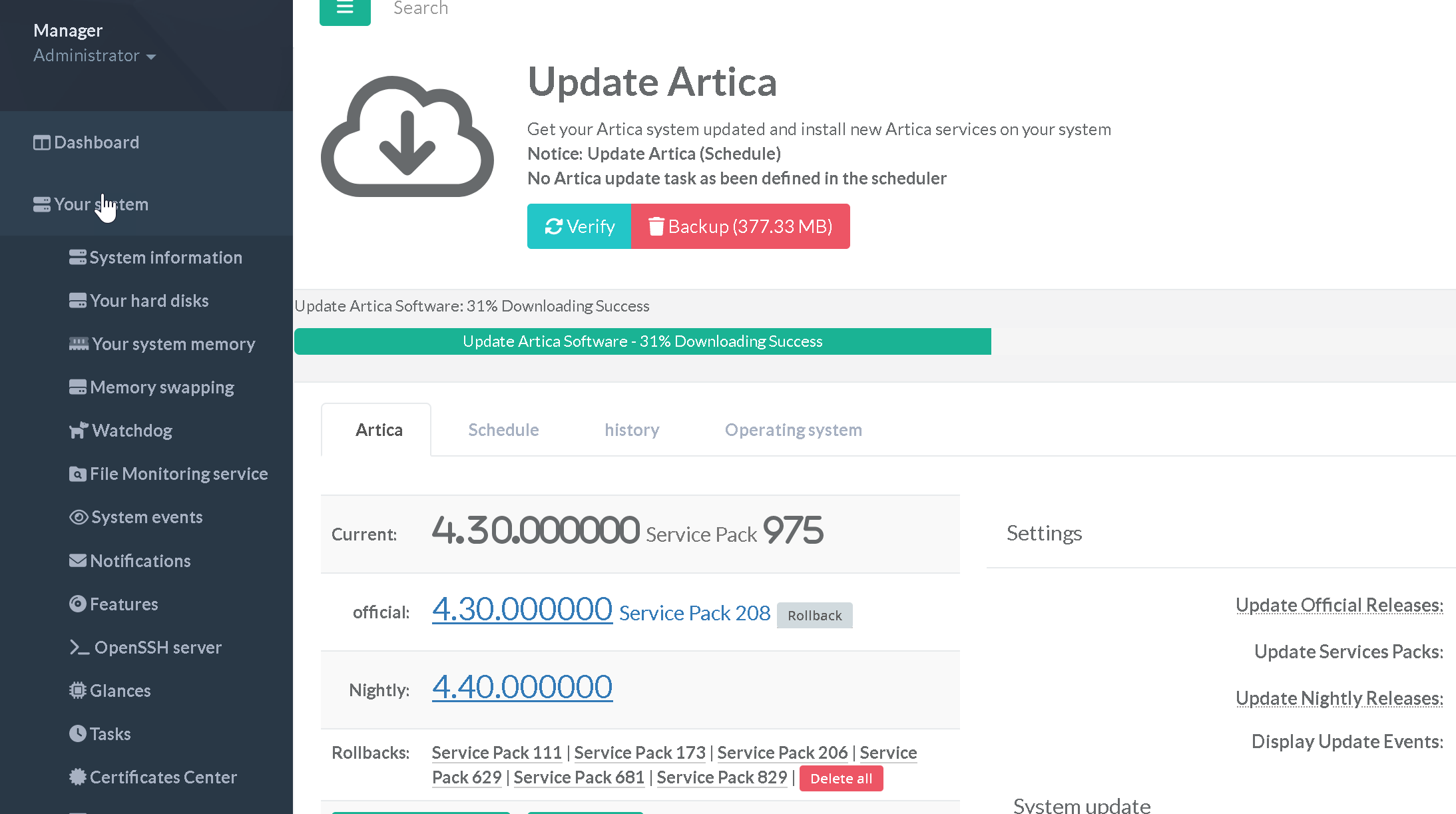Screen dimensions: 1456x814
Task: Open Watchdog via its dog icon
Action: [79, 431]
